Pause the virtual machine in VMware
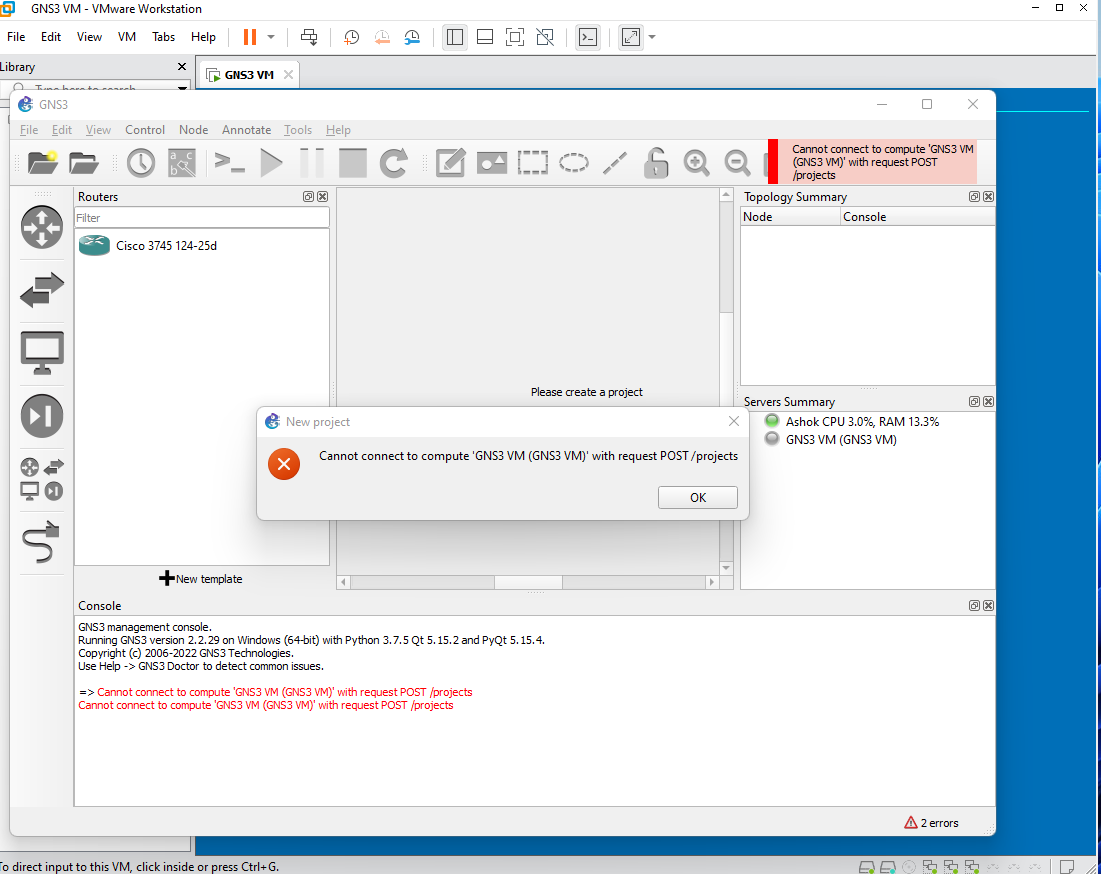Image resolution: width=1101 pixels, height=874 pixels. tap(248, 37)
